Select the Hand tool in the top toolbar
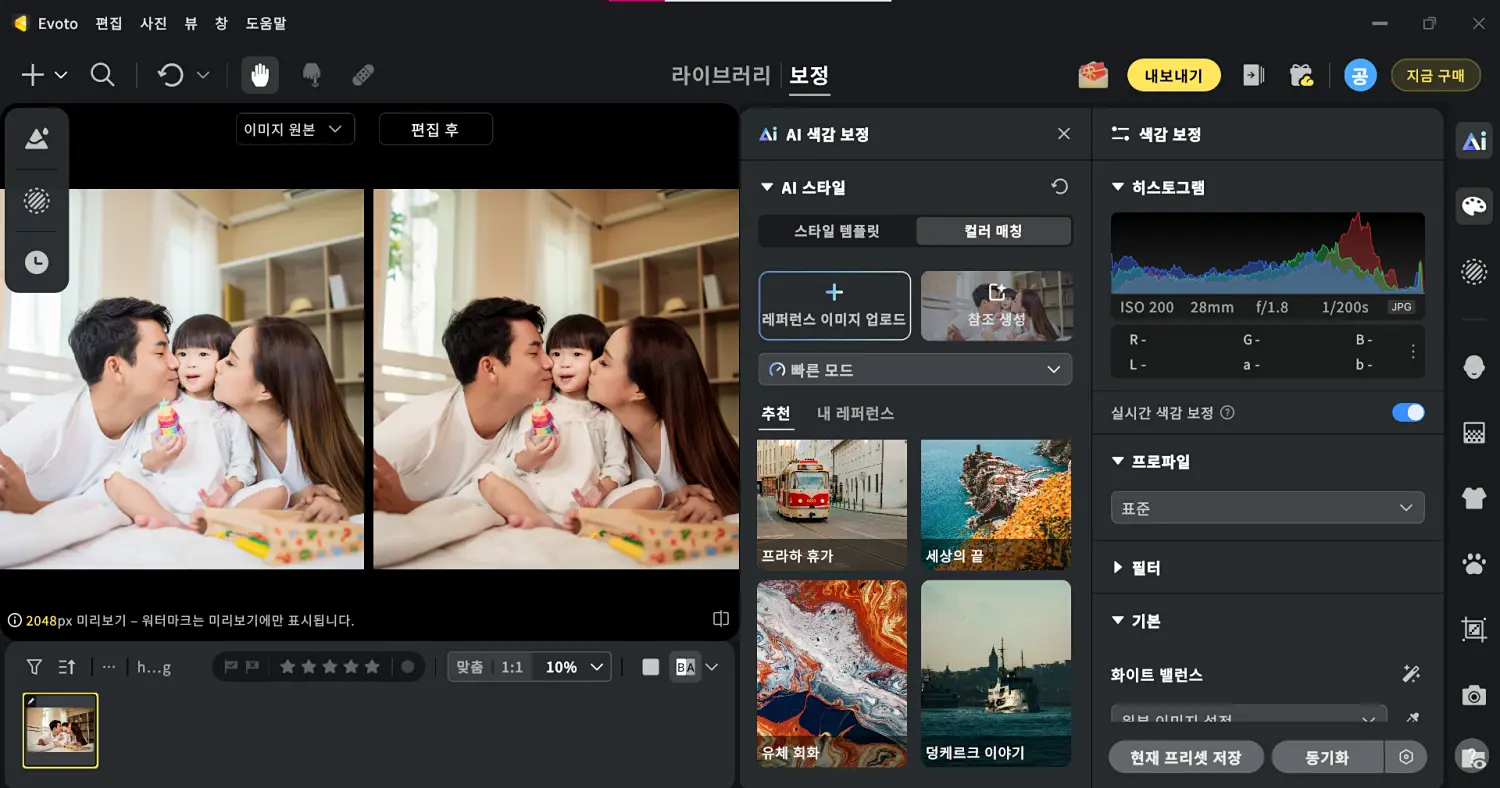 coord(259,75)
